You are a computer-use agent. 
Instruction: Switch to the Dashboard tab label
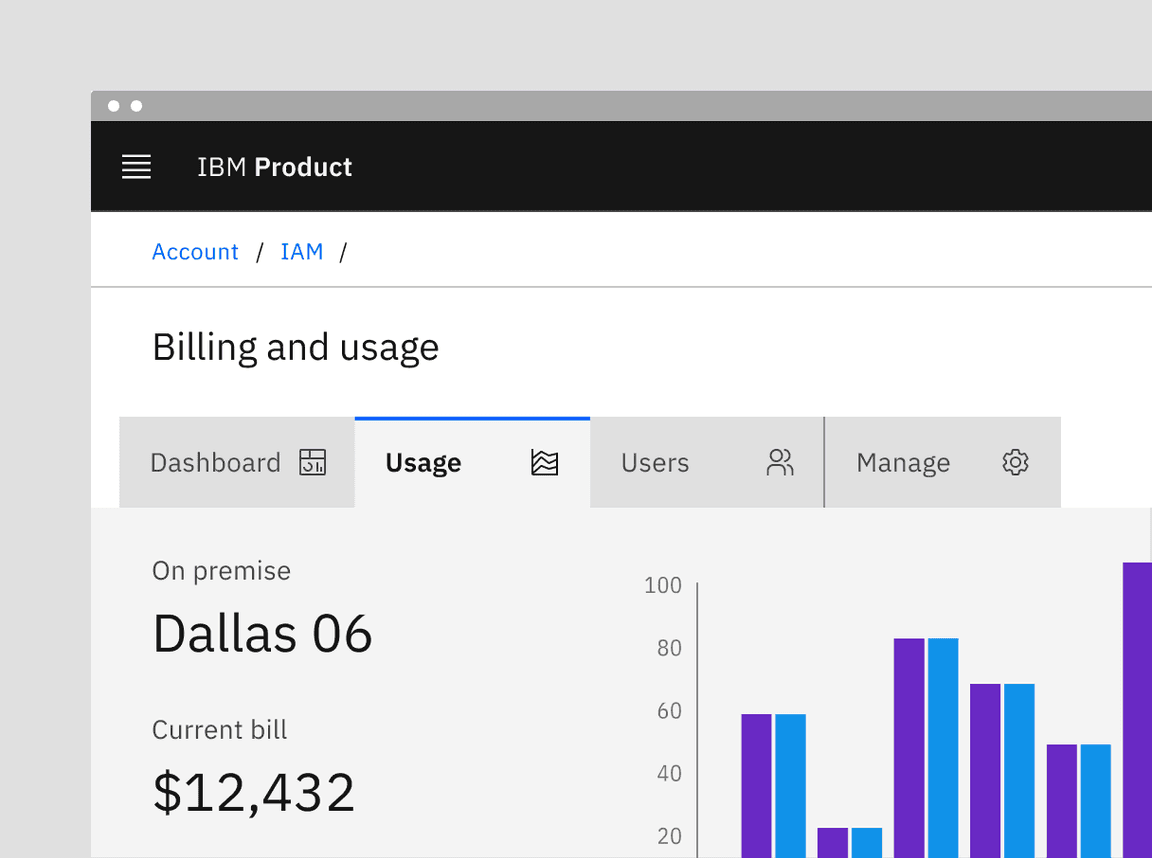point(215,463)
